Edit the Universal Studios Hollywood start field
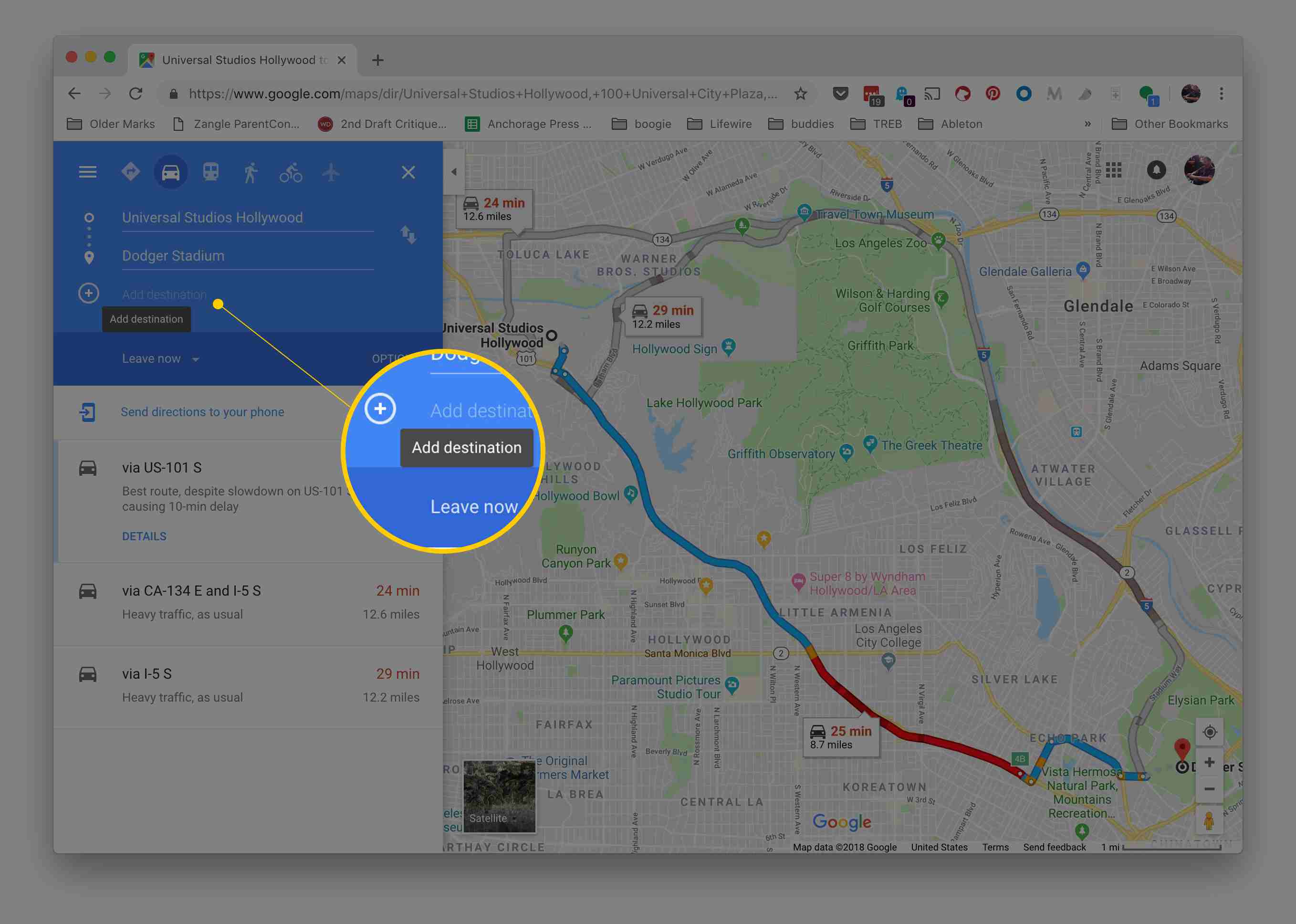The height and width of the screenshot is (924, 1296). pos(248,218)
